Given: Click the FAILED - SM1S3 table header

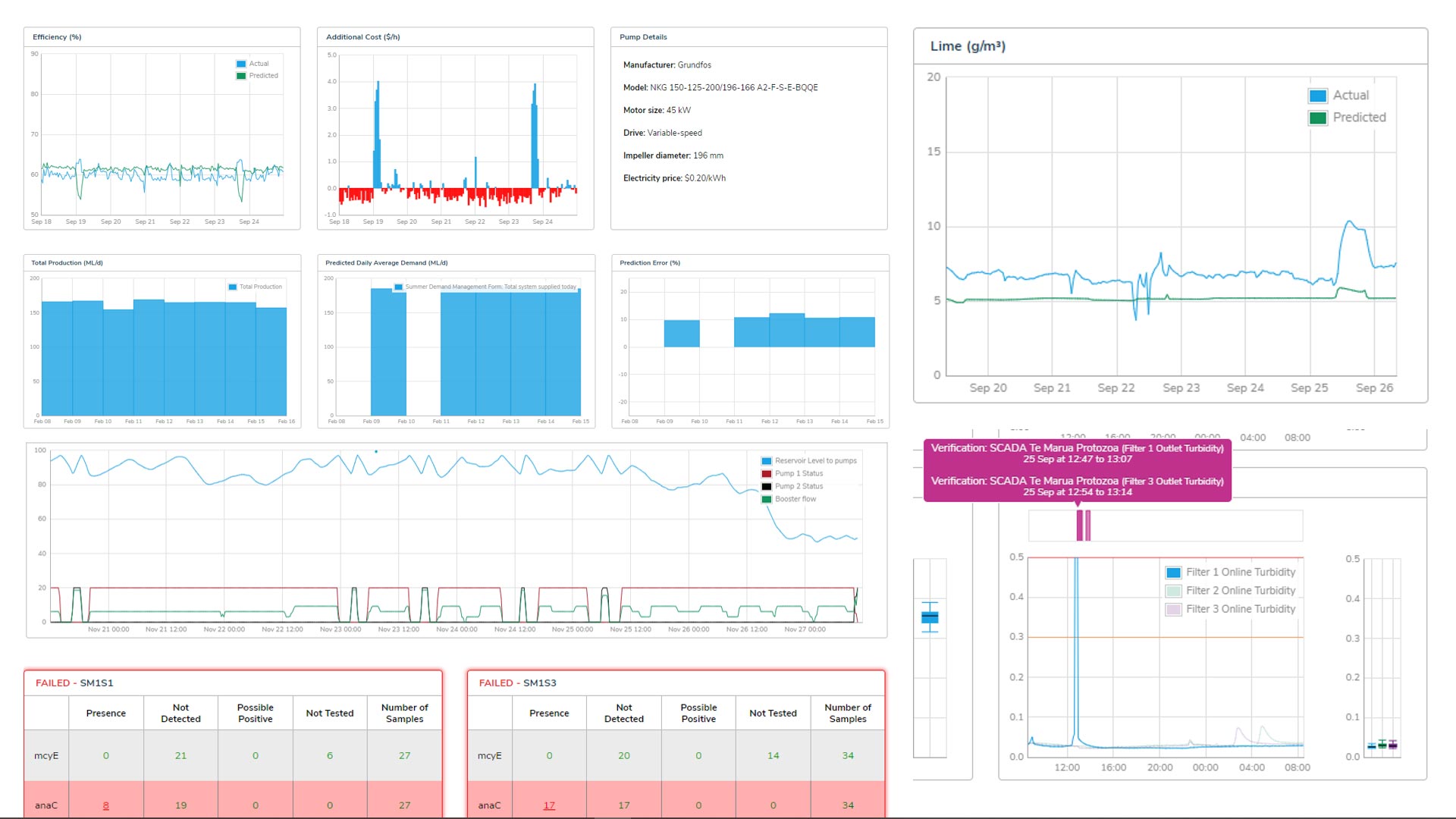Looking at the screenshot, I should click(x=517, y=683).
